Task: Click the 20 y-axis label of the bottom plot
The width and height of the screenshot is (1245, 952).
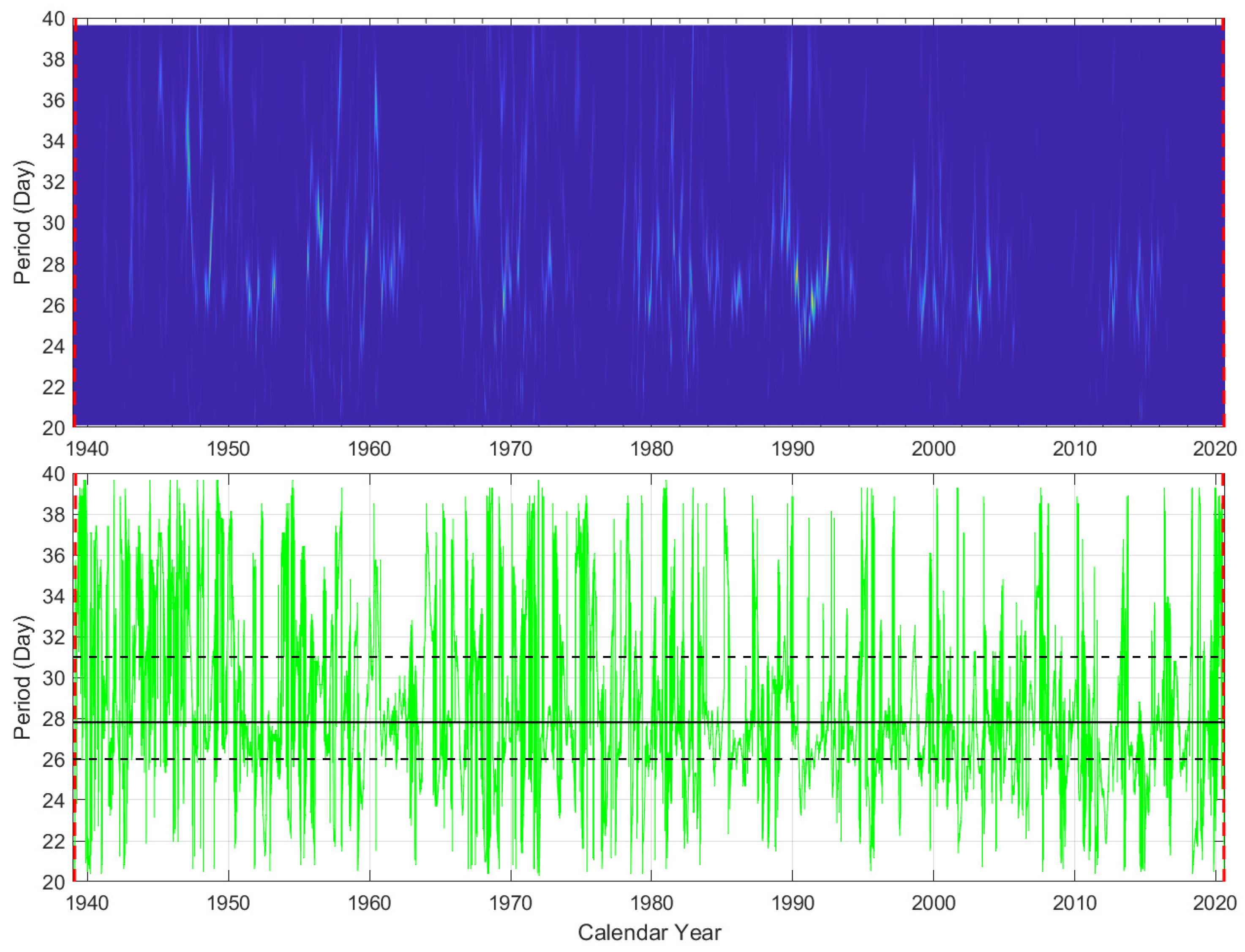Action: coord(54,882)
